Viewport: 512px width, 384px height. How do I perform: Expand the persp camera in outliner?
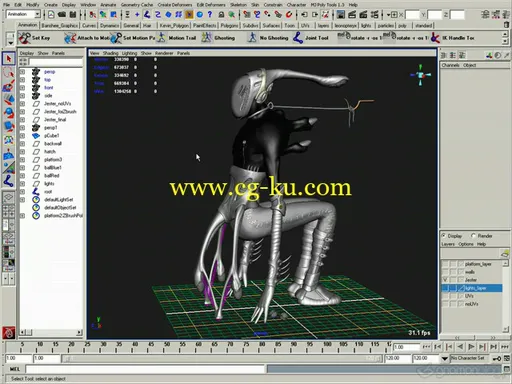point(22,72)
